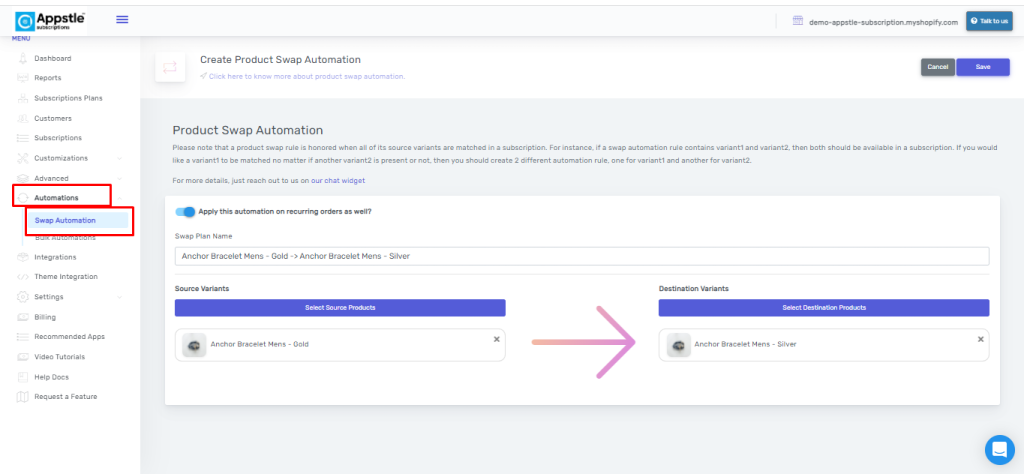The image size is (1024, 474).
Task: Click the Reports sidebar icon
Action: pyautogui.click(x=23, y=78)
